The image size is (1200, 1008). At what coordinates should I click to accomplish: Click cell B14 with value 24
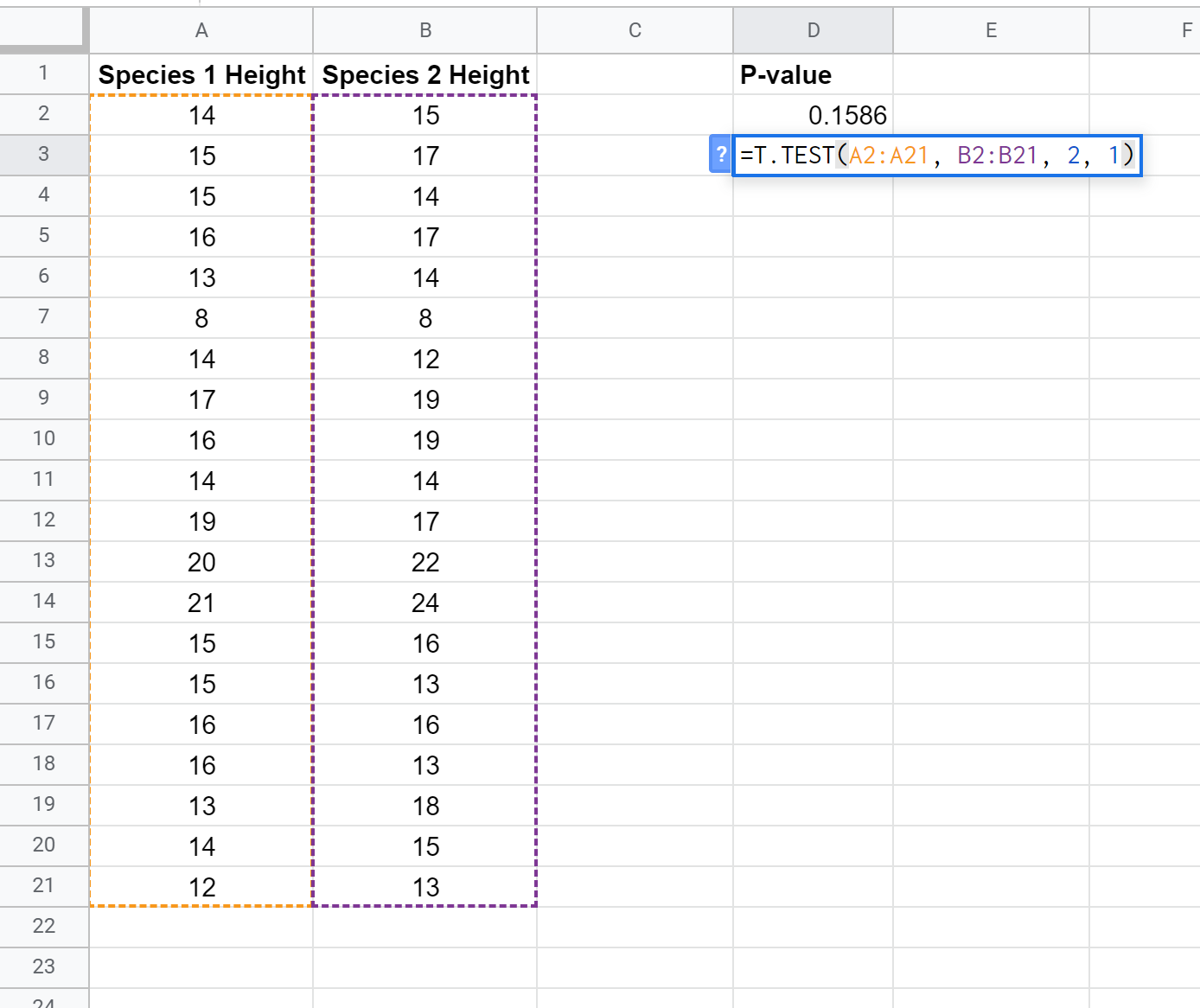pos(425,603)
